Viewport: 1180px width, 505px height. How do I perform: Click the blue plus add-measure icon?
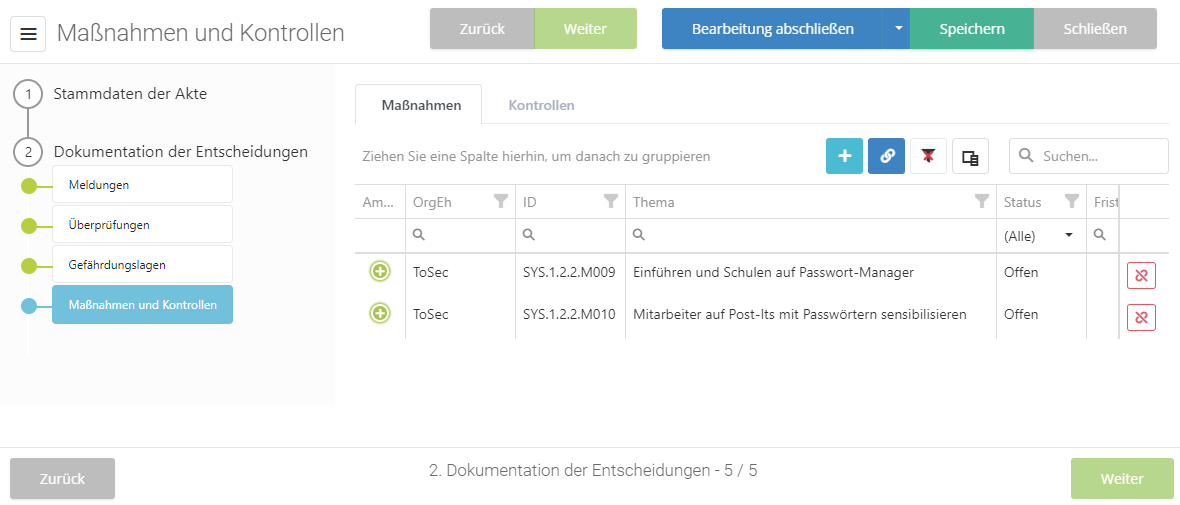(x=844, y=156)
